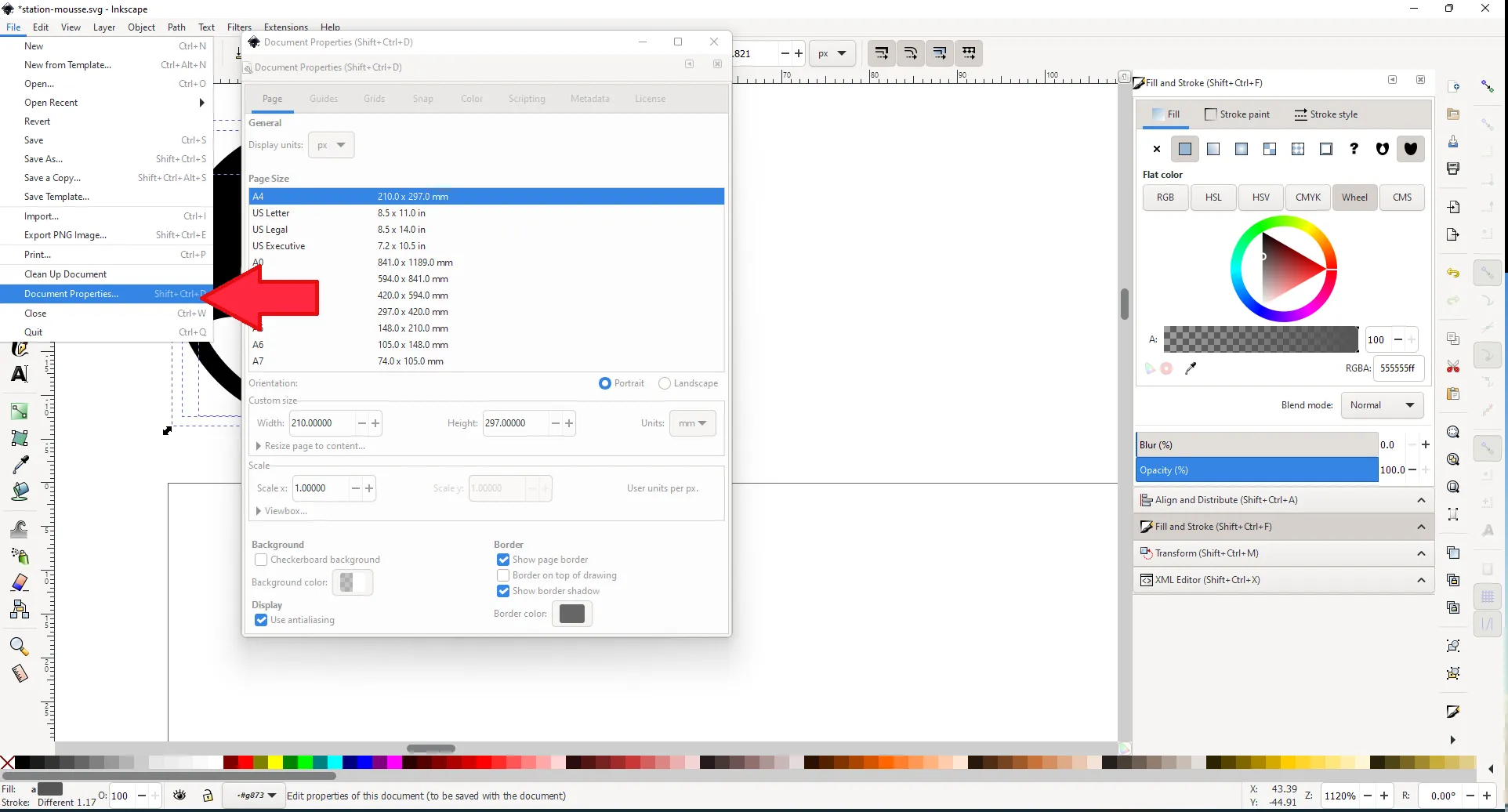This screenshot has width=1508, height=812.
Task: Expand Resize page to content section
Action: 311,446
